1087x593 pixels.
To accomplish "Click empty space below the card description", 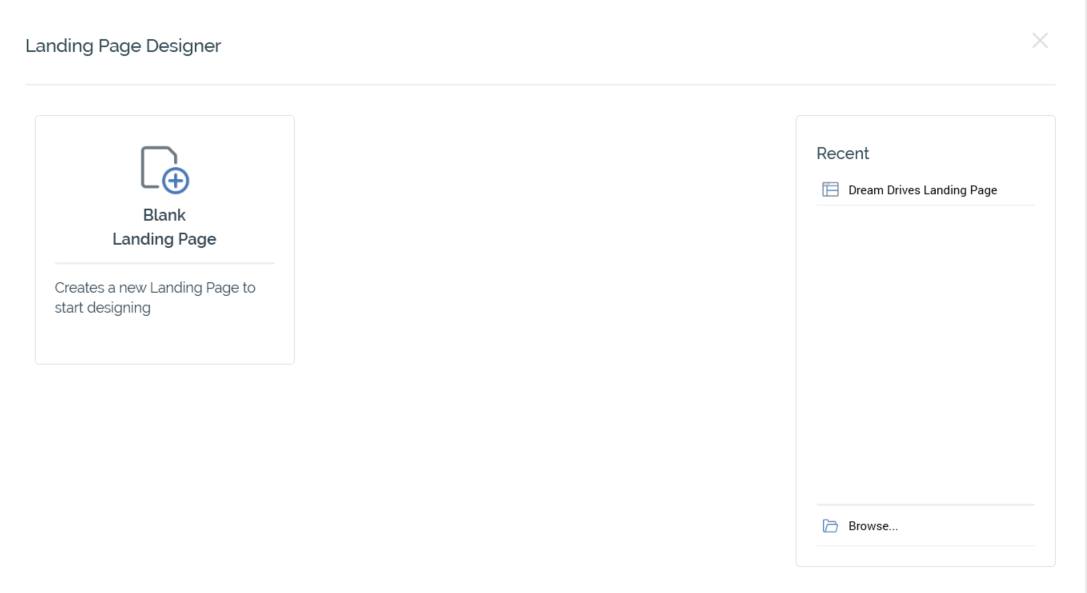I will point(164,340).
